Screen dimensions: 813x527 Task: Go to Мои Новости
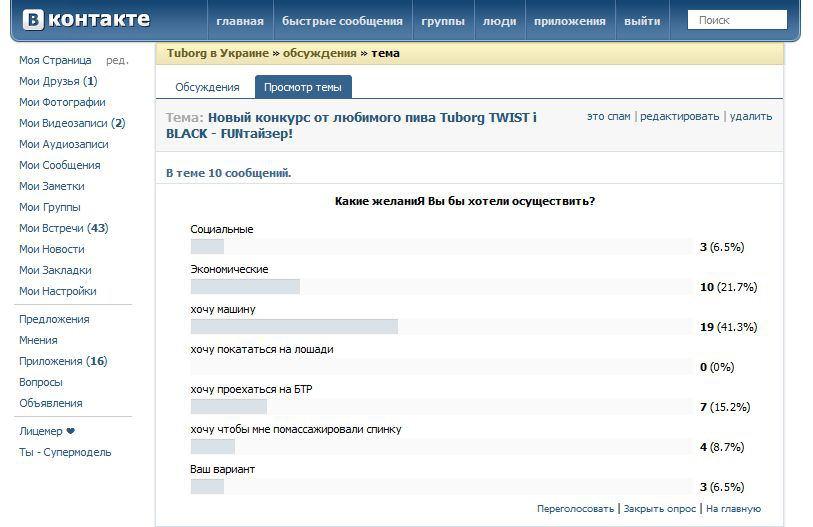tap(52, 249)
